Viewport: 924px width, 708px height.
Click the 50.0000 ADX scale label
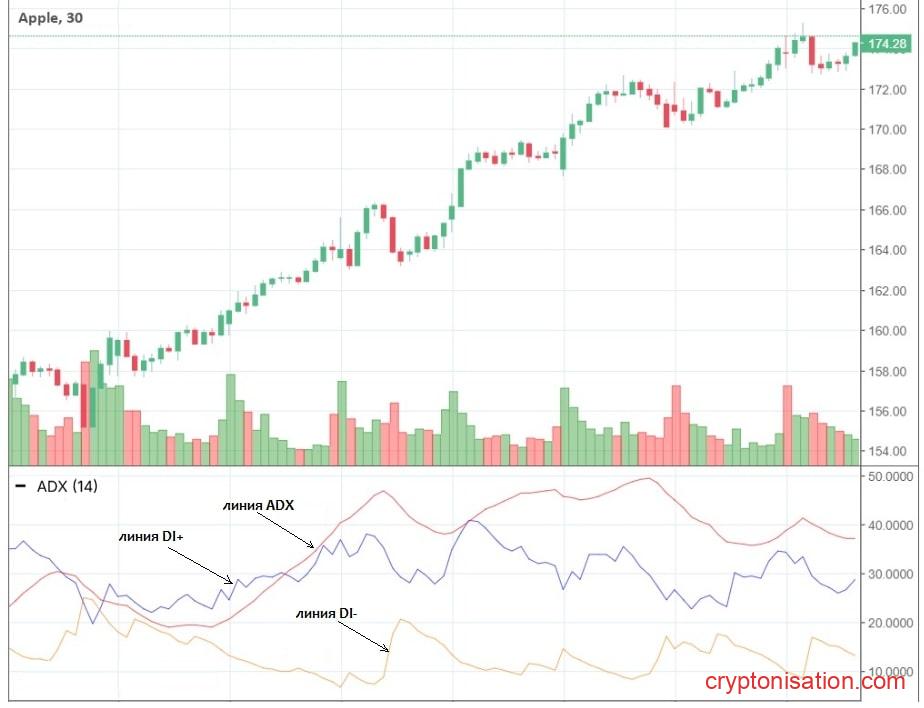[890, 476]
